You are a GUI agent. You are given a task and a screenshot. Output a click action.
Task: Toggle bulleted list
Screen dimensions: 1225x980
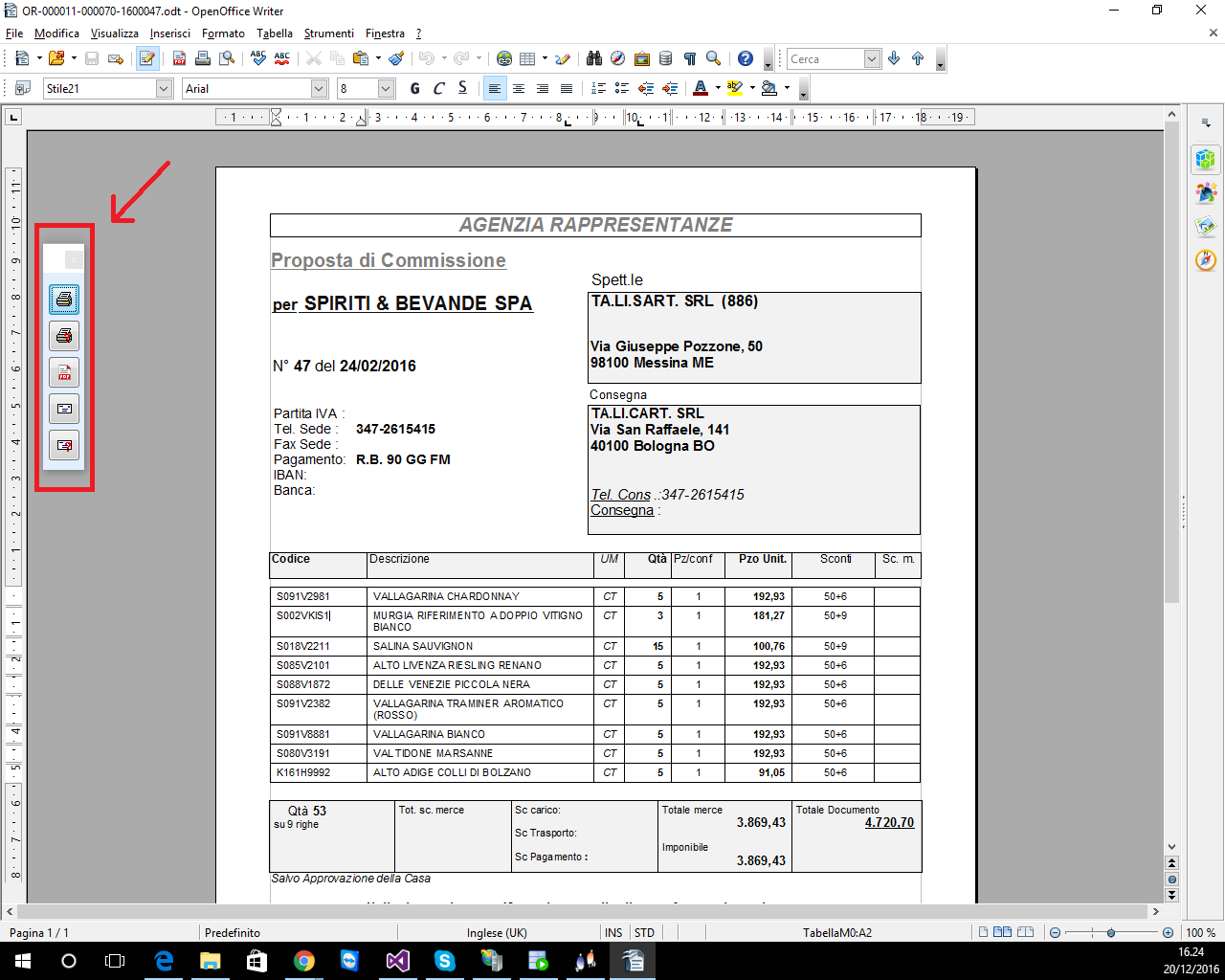[x=622, y=88]
